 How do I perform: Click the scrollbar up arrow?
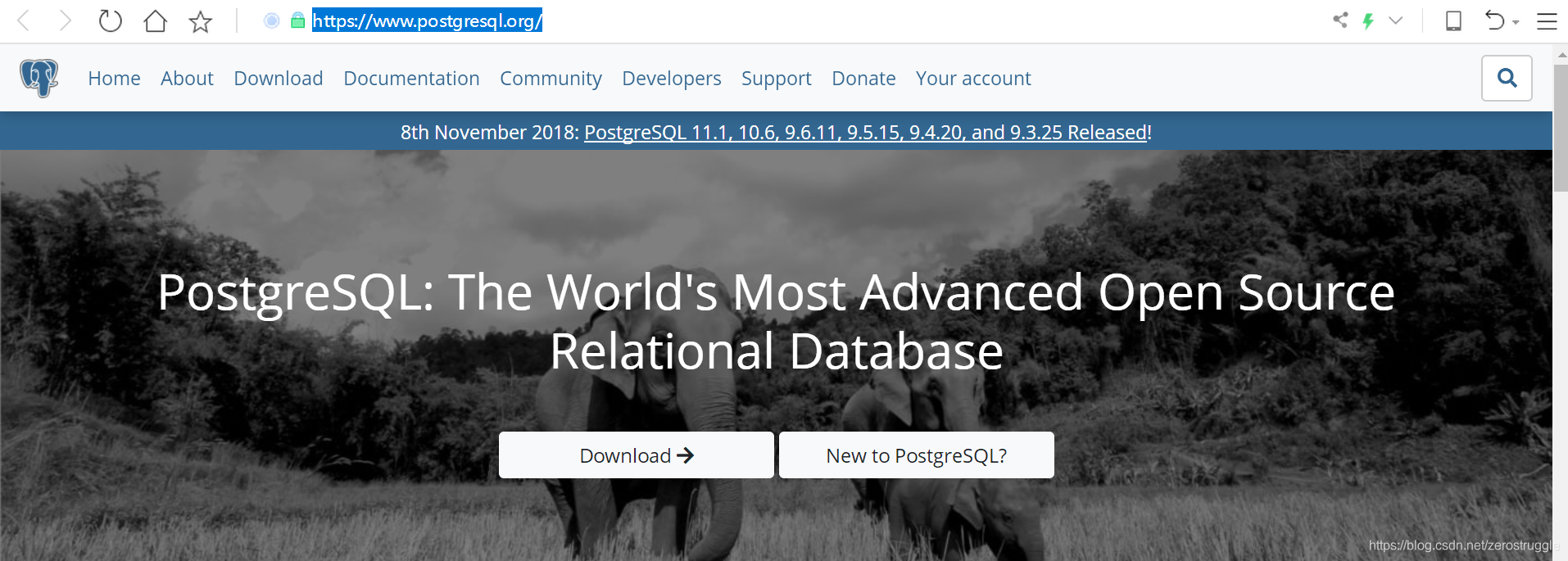coord(1561,55)
